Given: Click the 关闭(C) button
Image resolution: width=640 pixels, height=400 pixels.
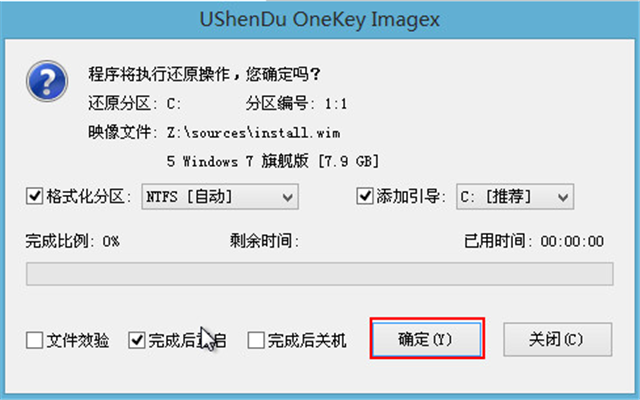Looking at the screenshot, I should [558, 339].
